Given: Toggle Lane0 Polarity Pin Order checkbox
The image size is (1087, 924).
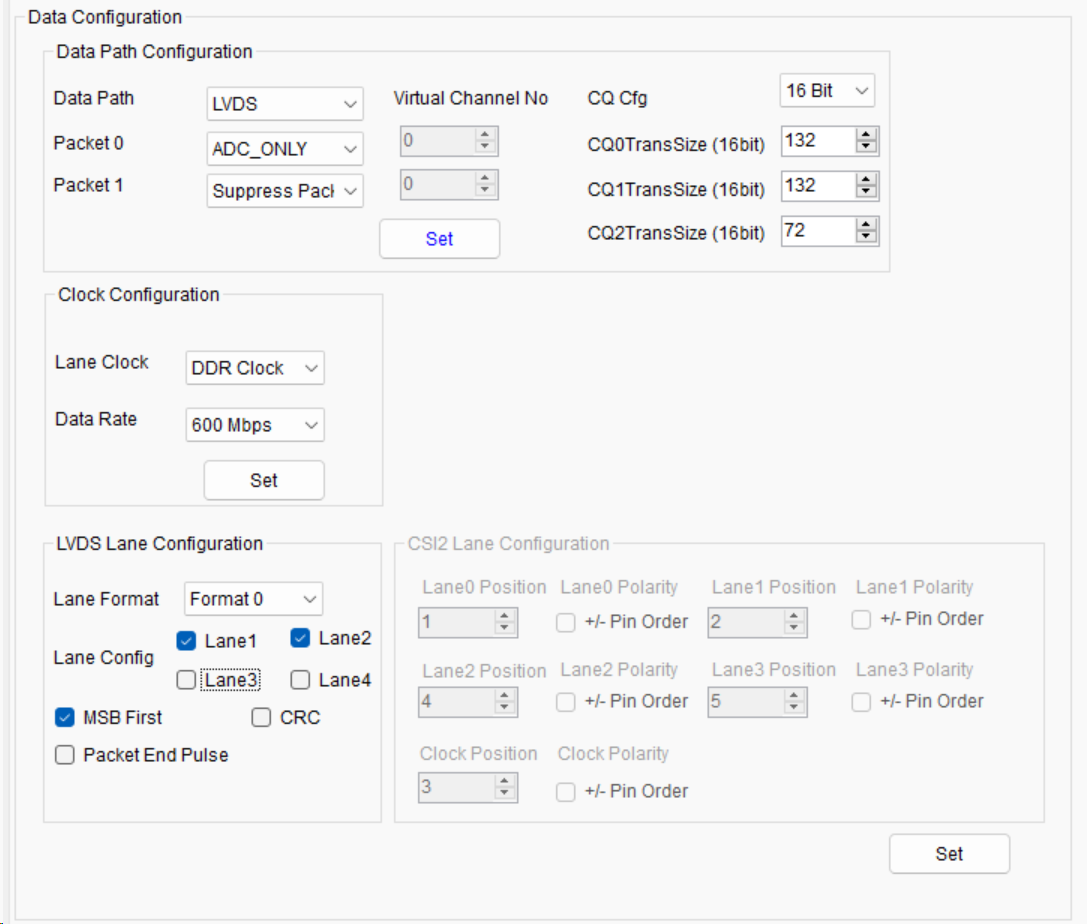Looking at the screenshot, I should (566, 622).
